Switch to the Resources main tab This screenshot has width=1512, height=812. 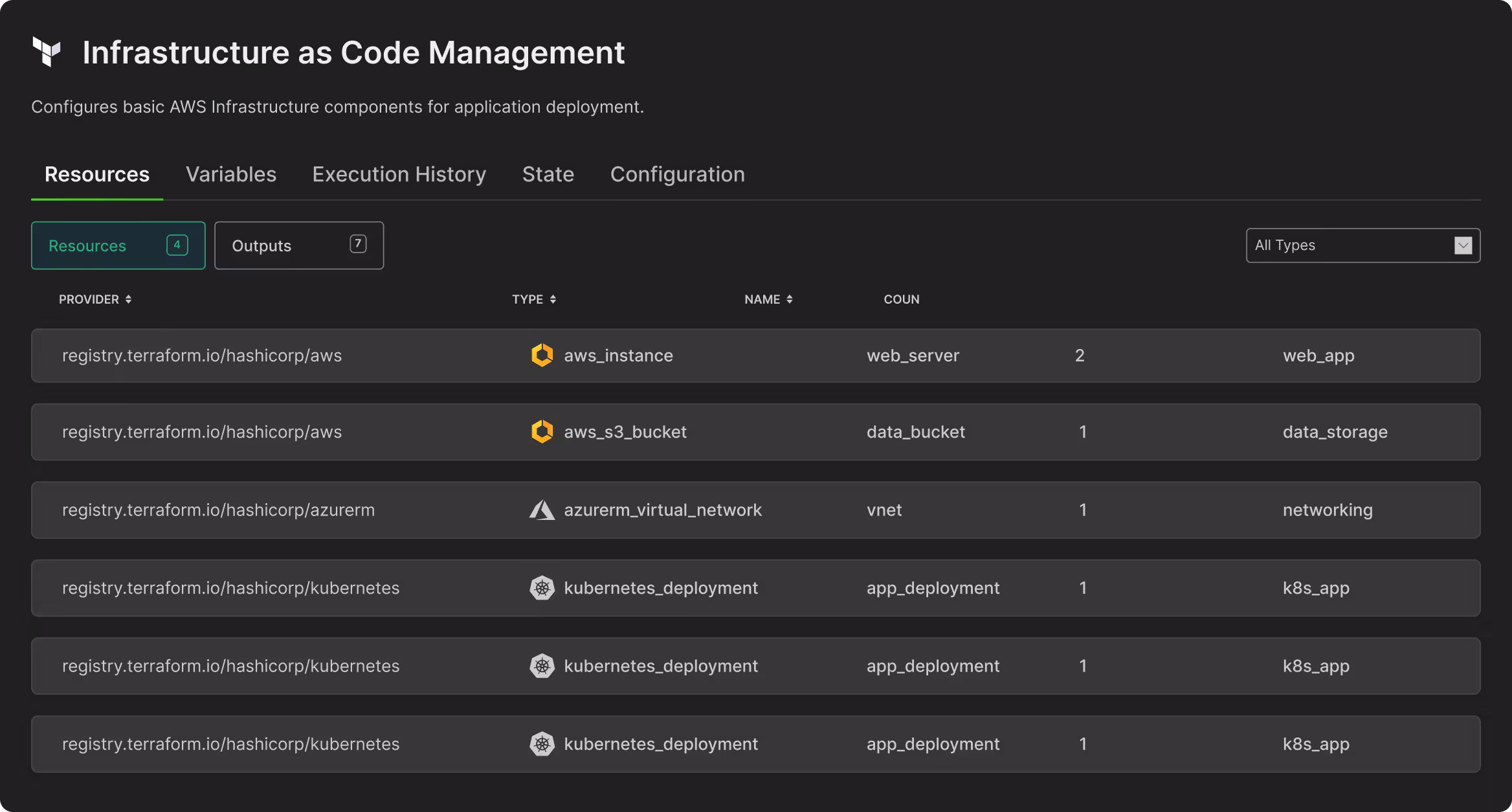pyautogui.click(x=97, y=174)
